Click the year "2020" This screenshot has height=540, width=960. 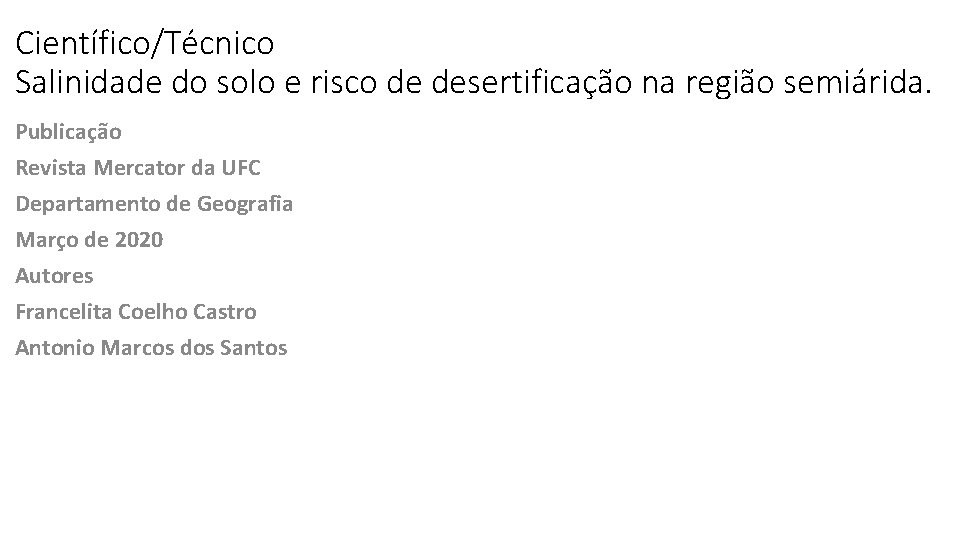139,239
